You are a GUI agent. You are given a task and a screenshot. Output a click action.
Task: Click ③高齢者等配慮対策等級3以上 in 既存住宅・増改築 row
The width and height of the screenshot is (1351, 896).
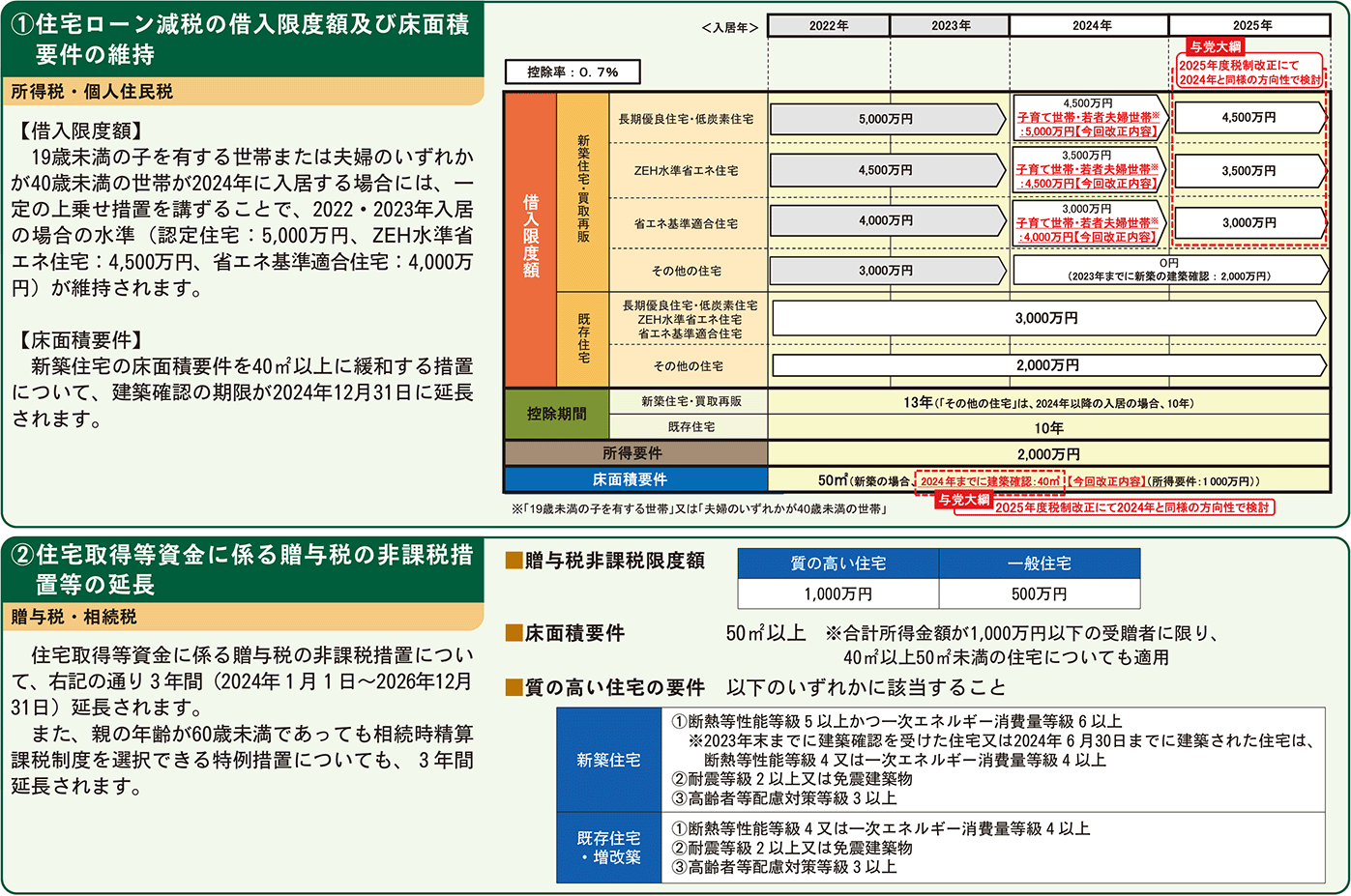coord(784,867)
